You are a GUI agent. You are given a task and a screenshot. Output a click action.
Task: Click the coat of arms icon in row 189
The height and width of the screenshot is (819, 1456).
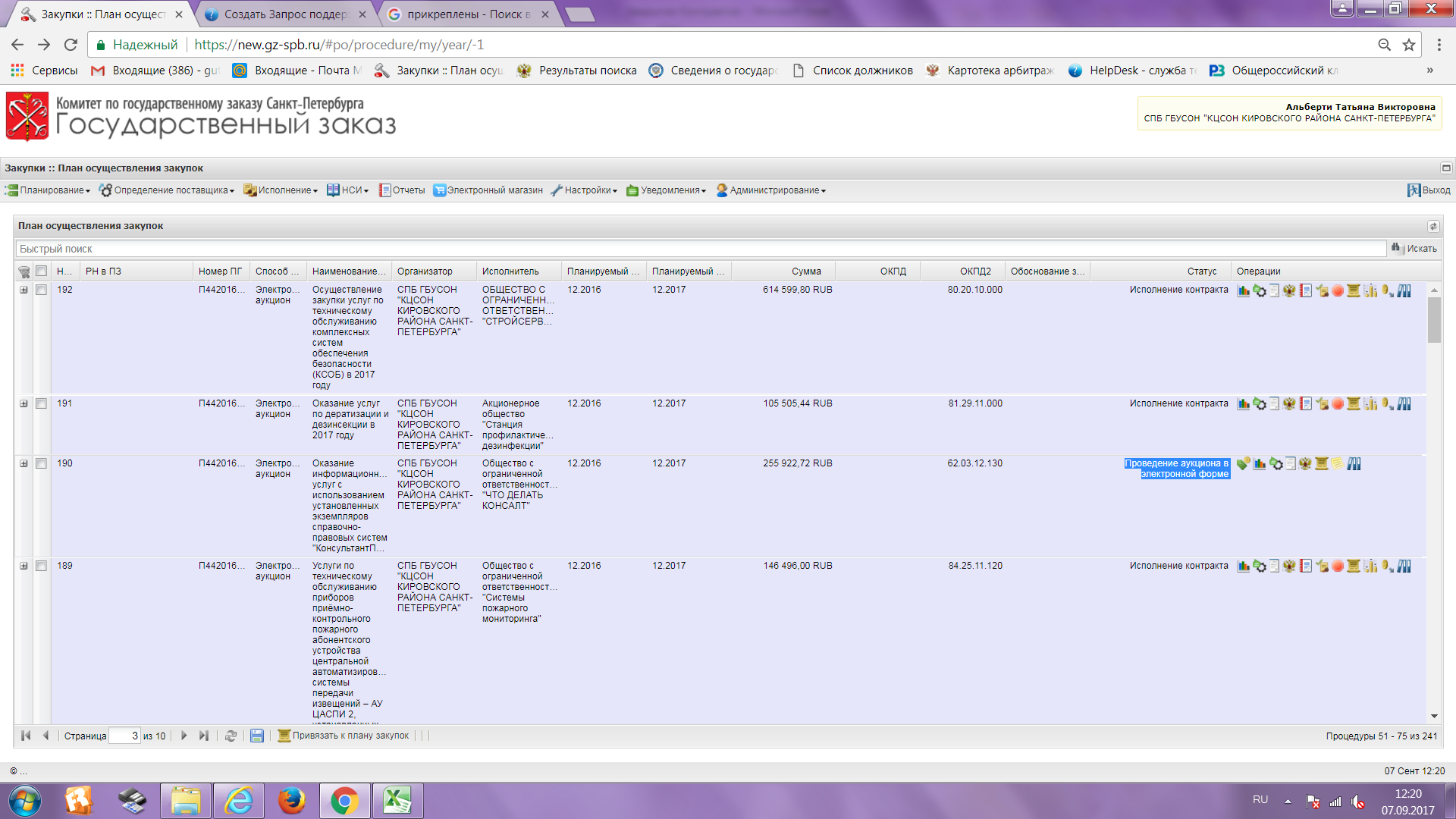tap(1289, 566)
